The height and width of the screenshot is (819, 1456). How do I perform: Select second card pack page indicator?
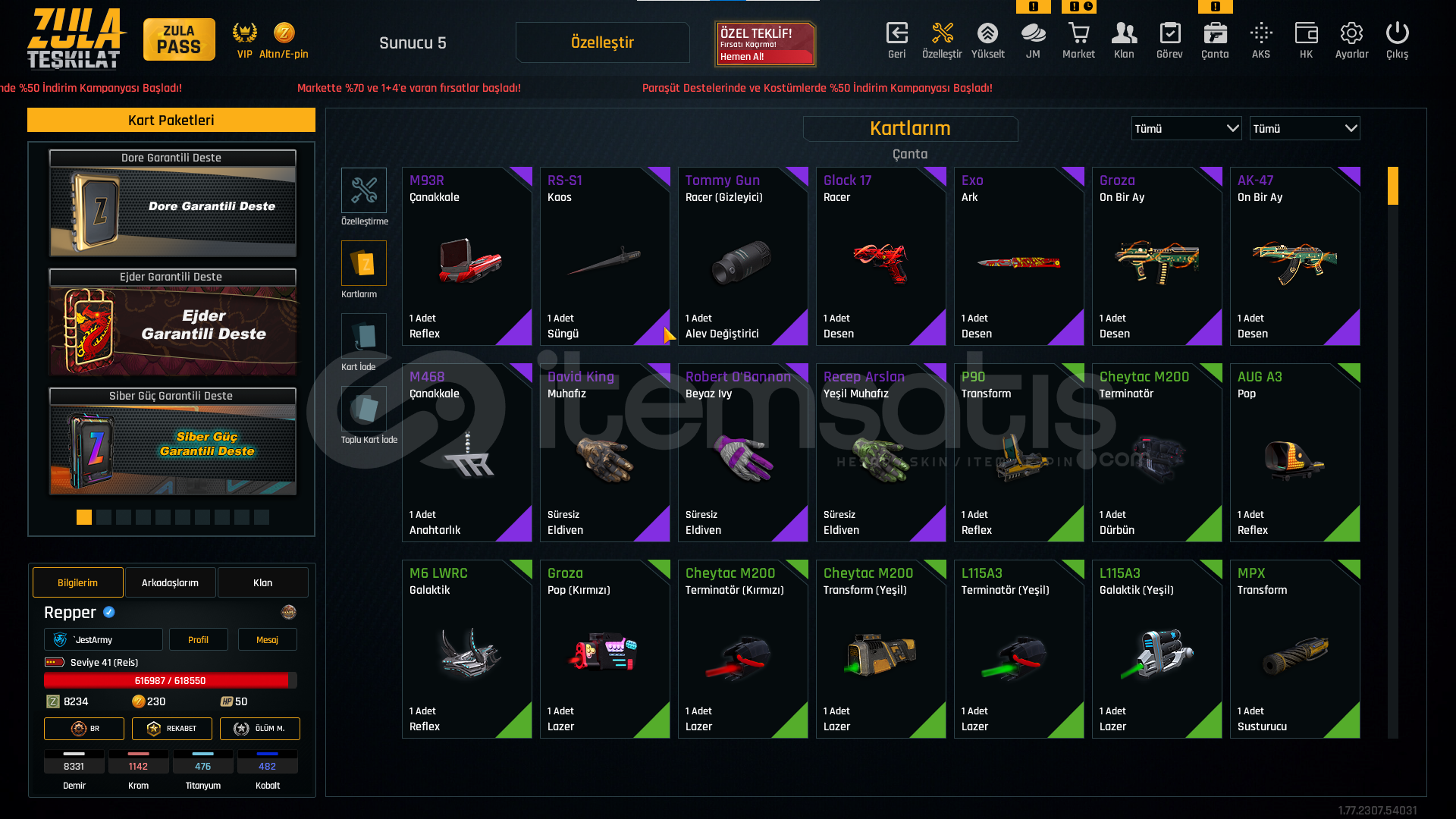coord(104,517)
